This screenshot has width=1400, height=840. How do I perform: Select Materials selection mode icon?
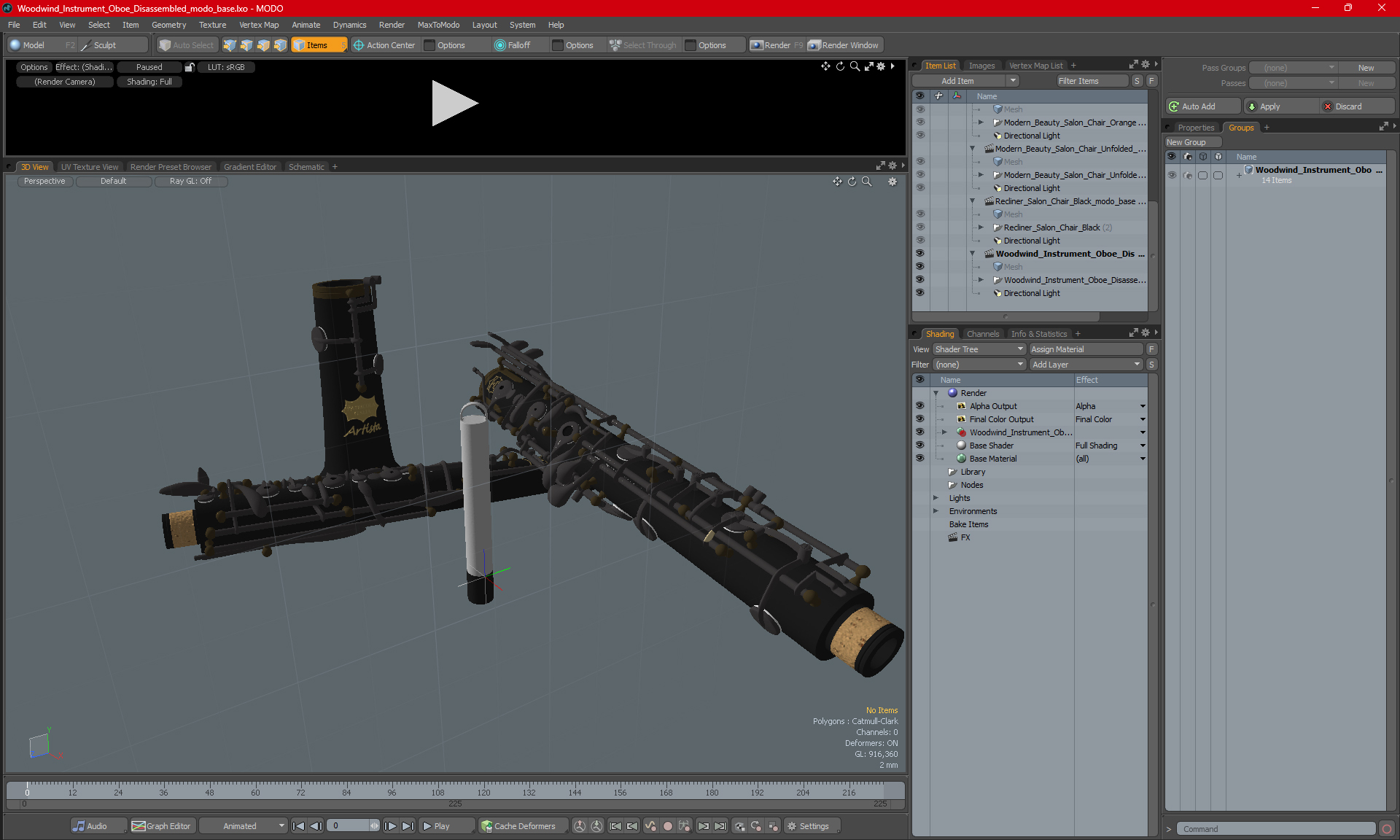pyautogui.click(x=280, y=45)
